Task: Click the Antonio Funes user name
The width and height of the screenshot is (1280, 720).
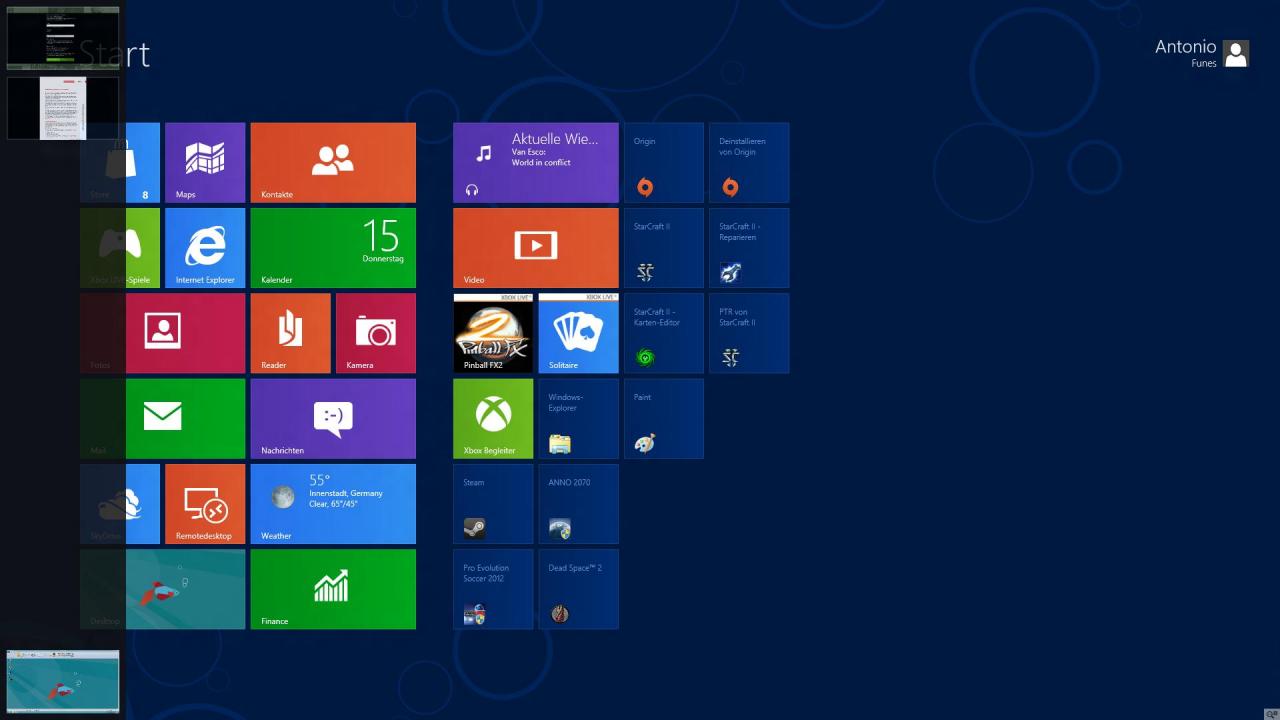Action: [x=1186, y=53]
